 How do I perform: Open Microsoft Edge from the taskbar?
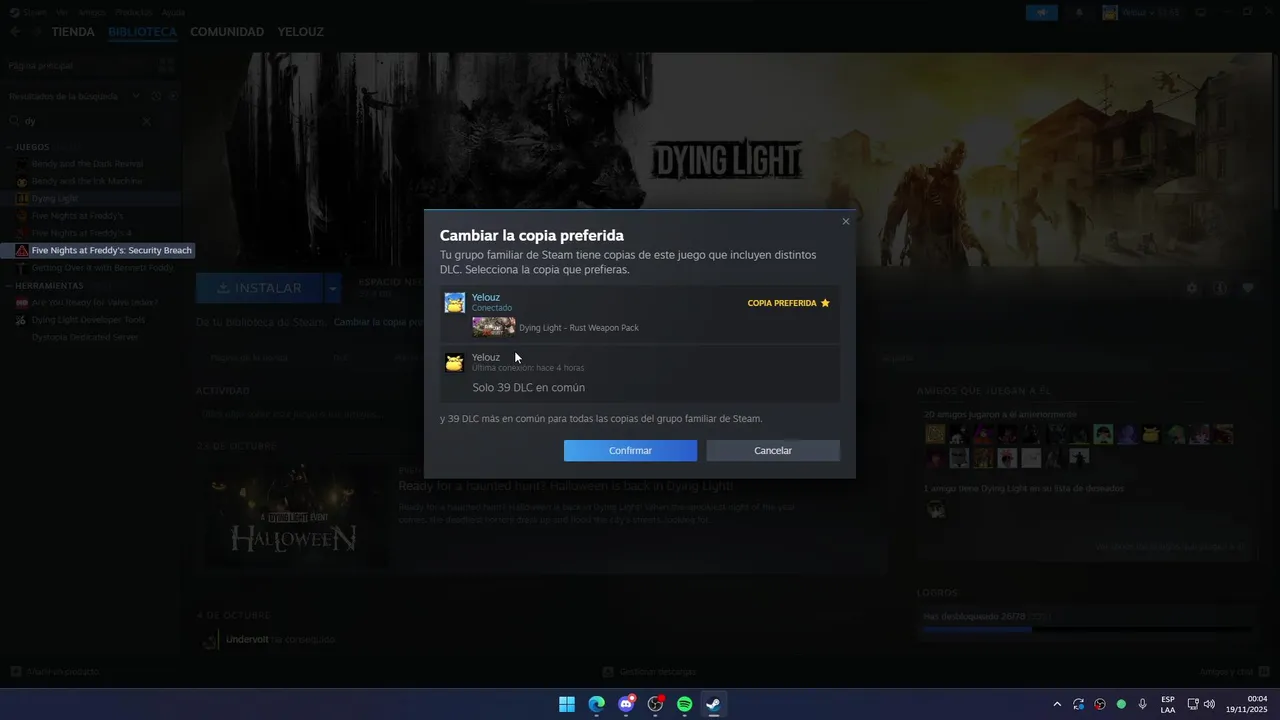coord(597,704)
